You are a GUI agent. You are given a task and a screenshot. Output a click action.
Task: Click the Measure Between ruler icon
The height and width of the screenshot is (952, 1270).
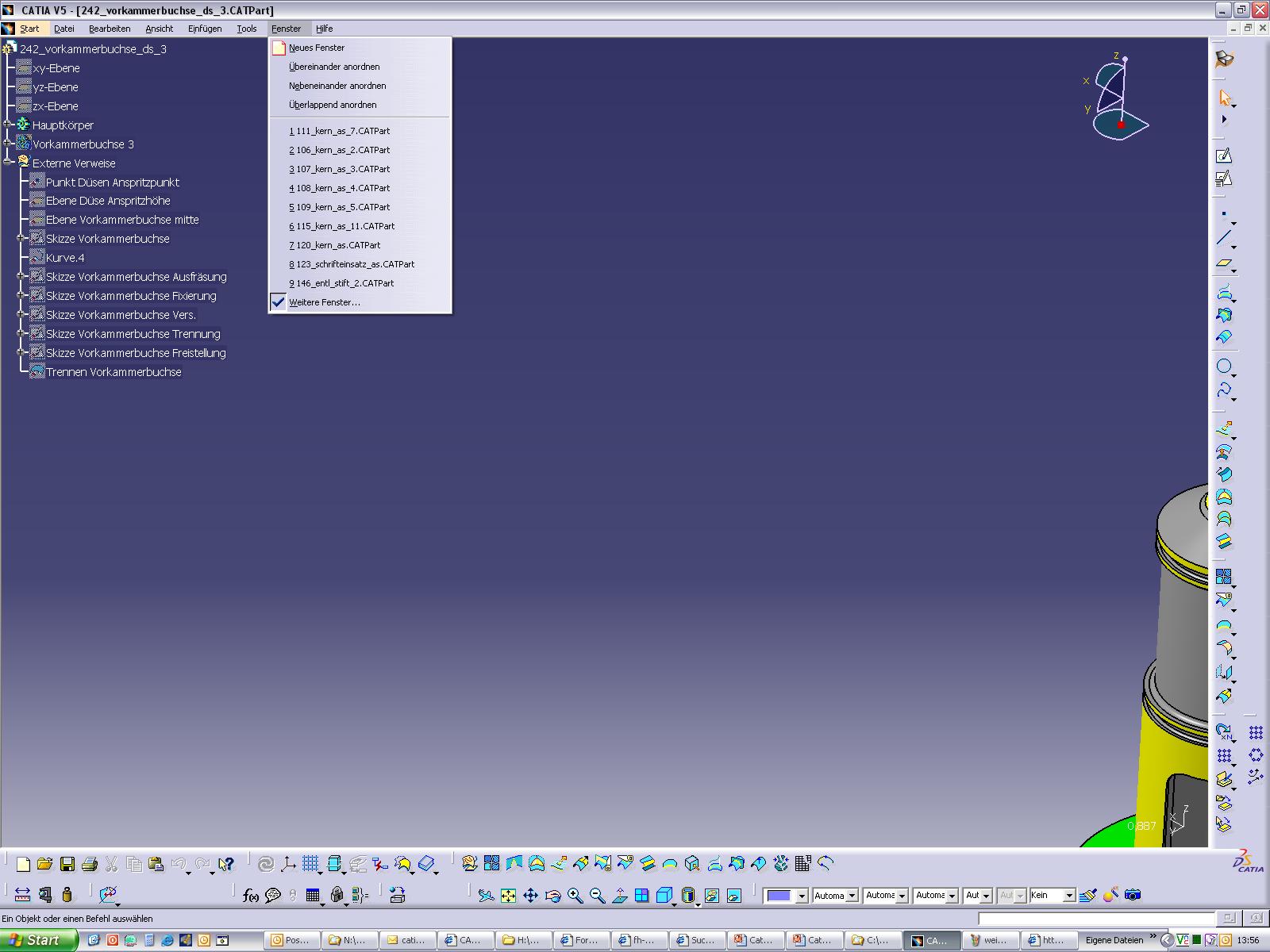click(23, 896)
